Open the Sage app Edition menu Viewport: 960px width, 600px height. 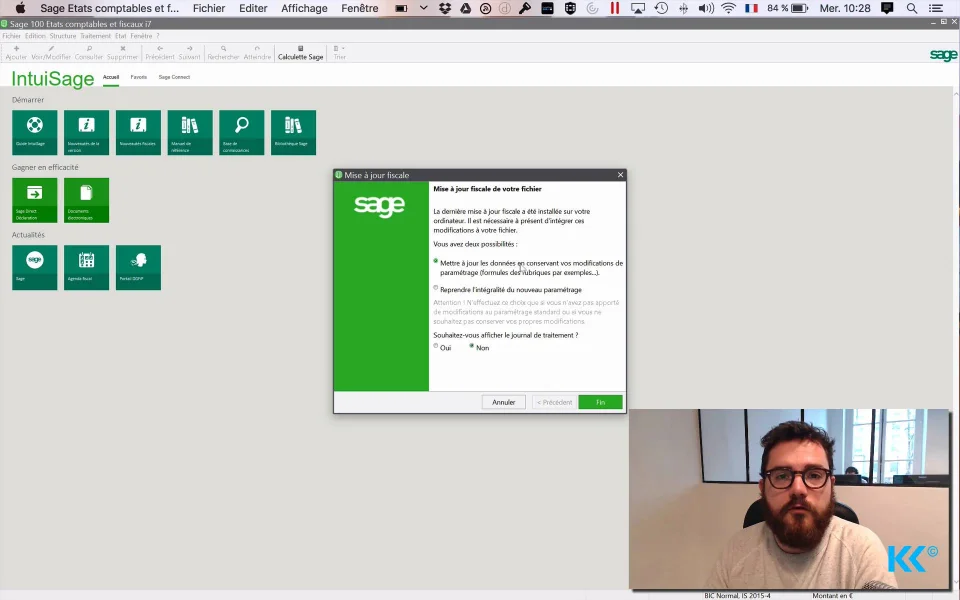(35, 36)
